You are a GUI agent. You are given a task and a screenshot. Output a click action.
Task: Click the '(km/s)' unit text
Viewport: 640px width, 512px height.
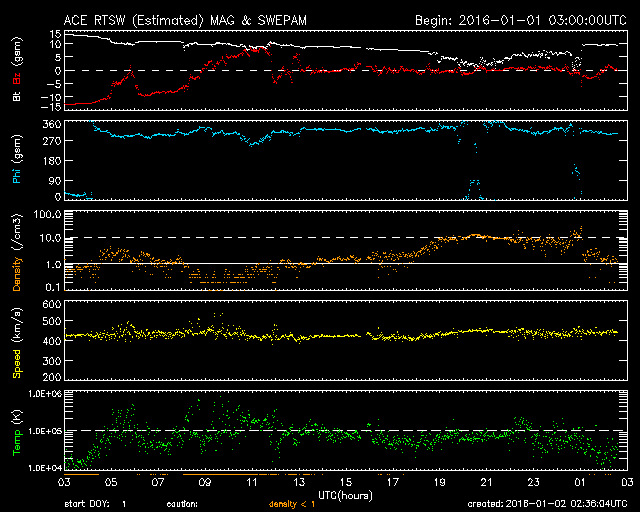(x=18, y=326)
